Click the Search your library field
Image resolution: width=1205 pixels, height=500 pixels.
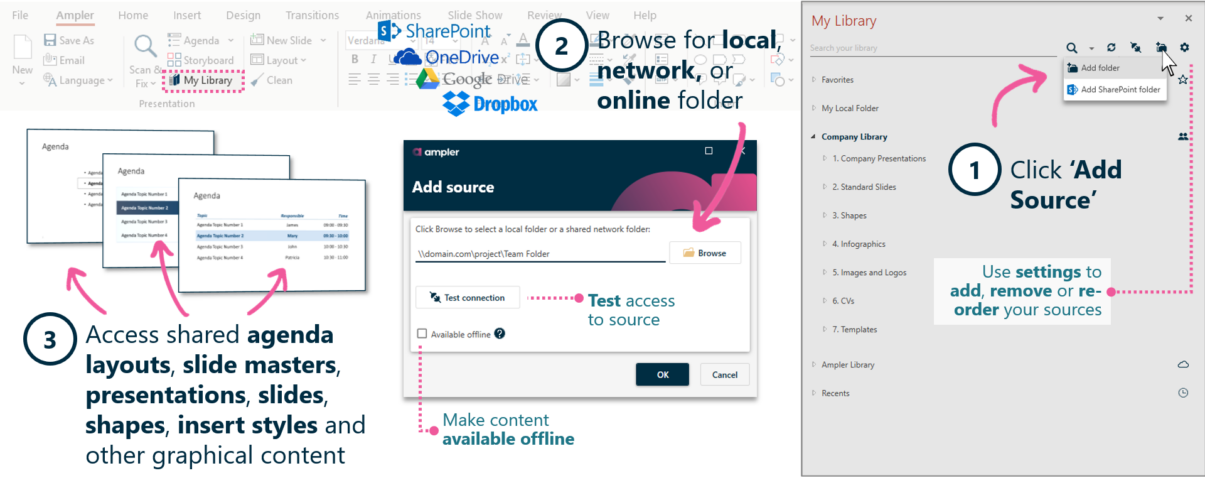tap(932, 48)
